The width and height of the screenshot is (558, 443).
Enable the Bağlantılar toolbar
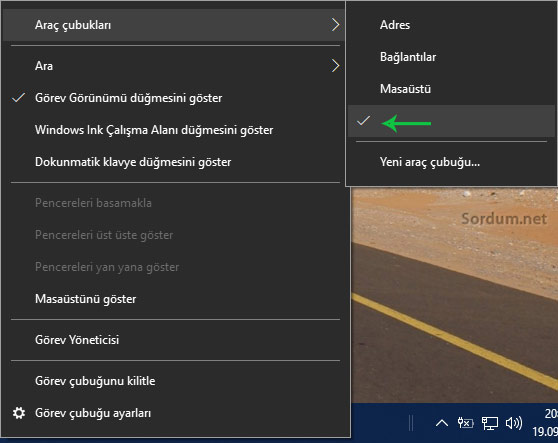pos(451,57)
